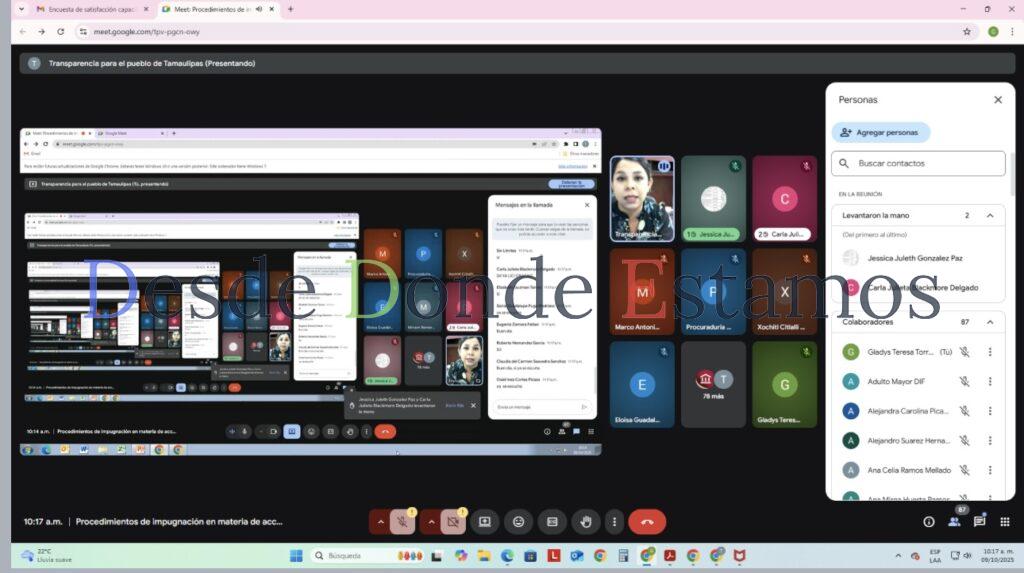1024x573 pixels.
Task: Click the Agregar personas button
Action: click(x=880, y=132)
